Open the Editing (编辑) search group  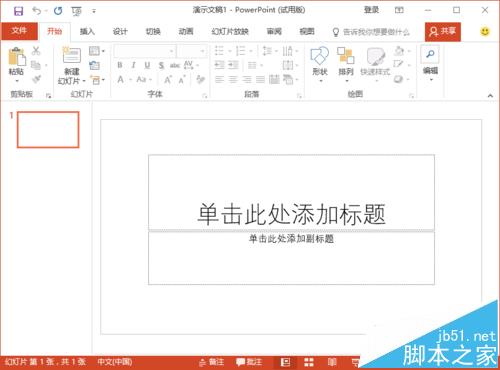(x=430, y=64)
